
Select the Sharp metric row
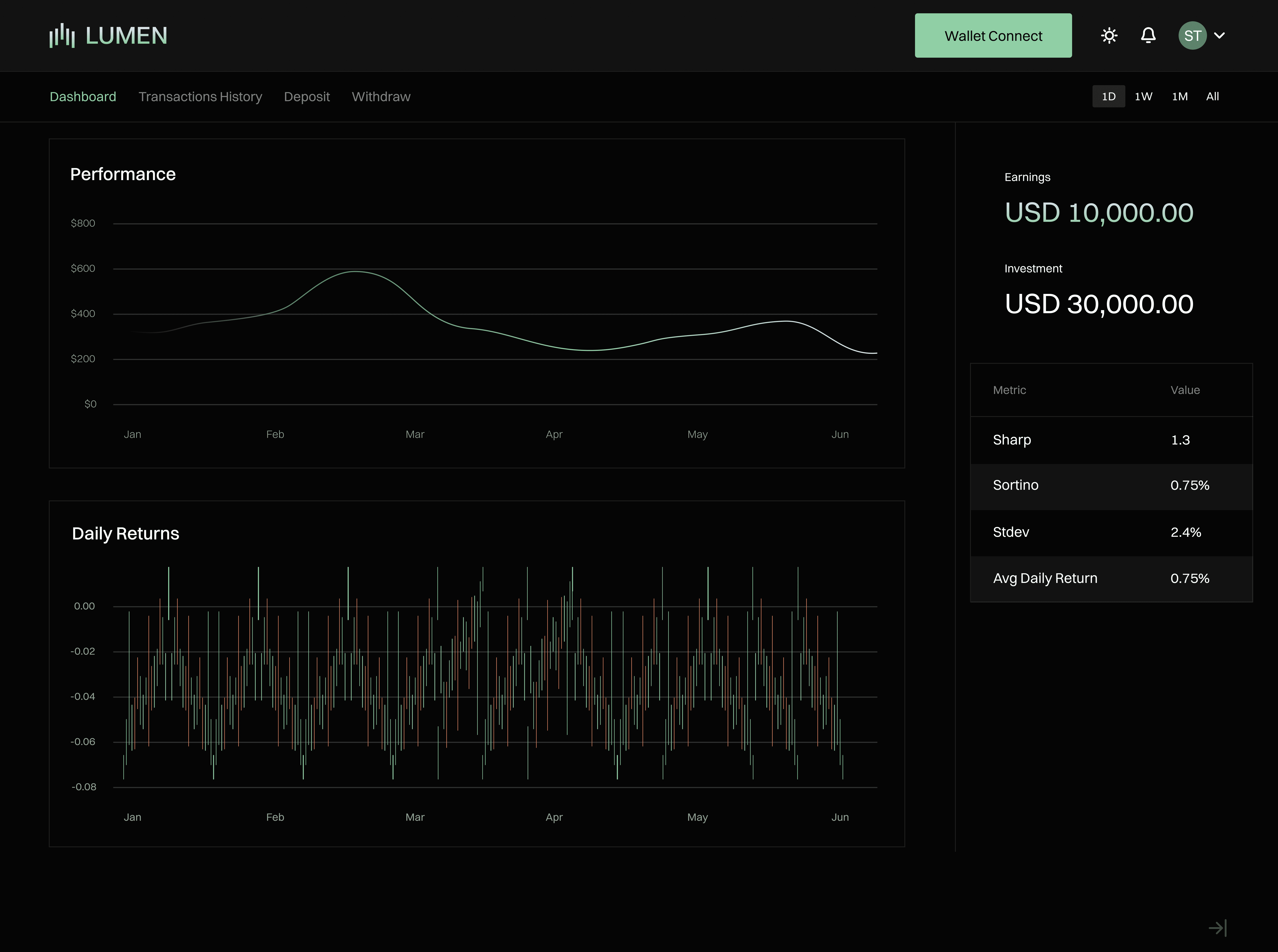click(x=1111, y=440)
